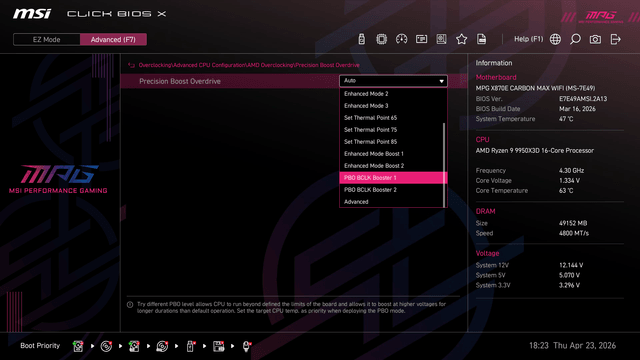Take a screenshot with the camera icon
The image size is (640, 360).
coord(595,39)
